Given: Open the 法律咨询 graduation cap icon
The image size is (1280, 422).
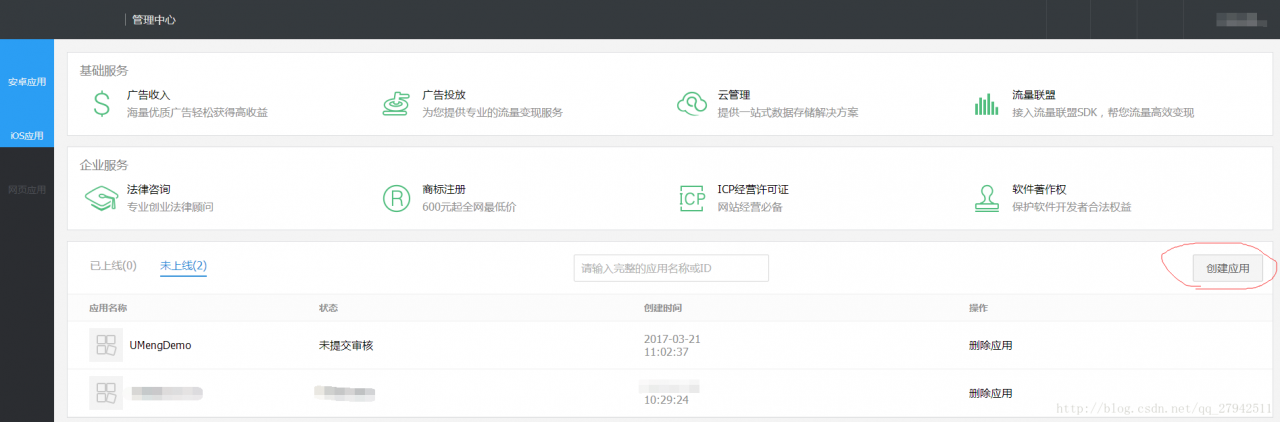Looking at the screenshot, I should click(x=101, y=197).
